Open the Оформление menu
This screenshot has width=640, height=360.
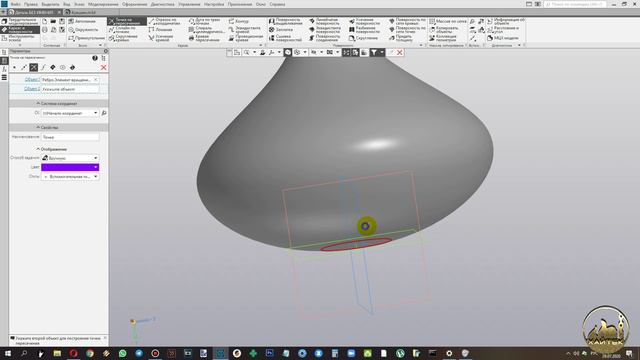click(134, 4)
